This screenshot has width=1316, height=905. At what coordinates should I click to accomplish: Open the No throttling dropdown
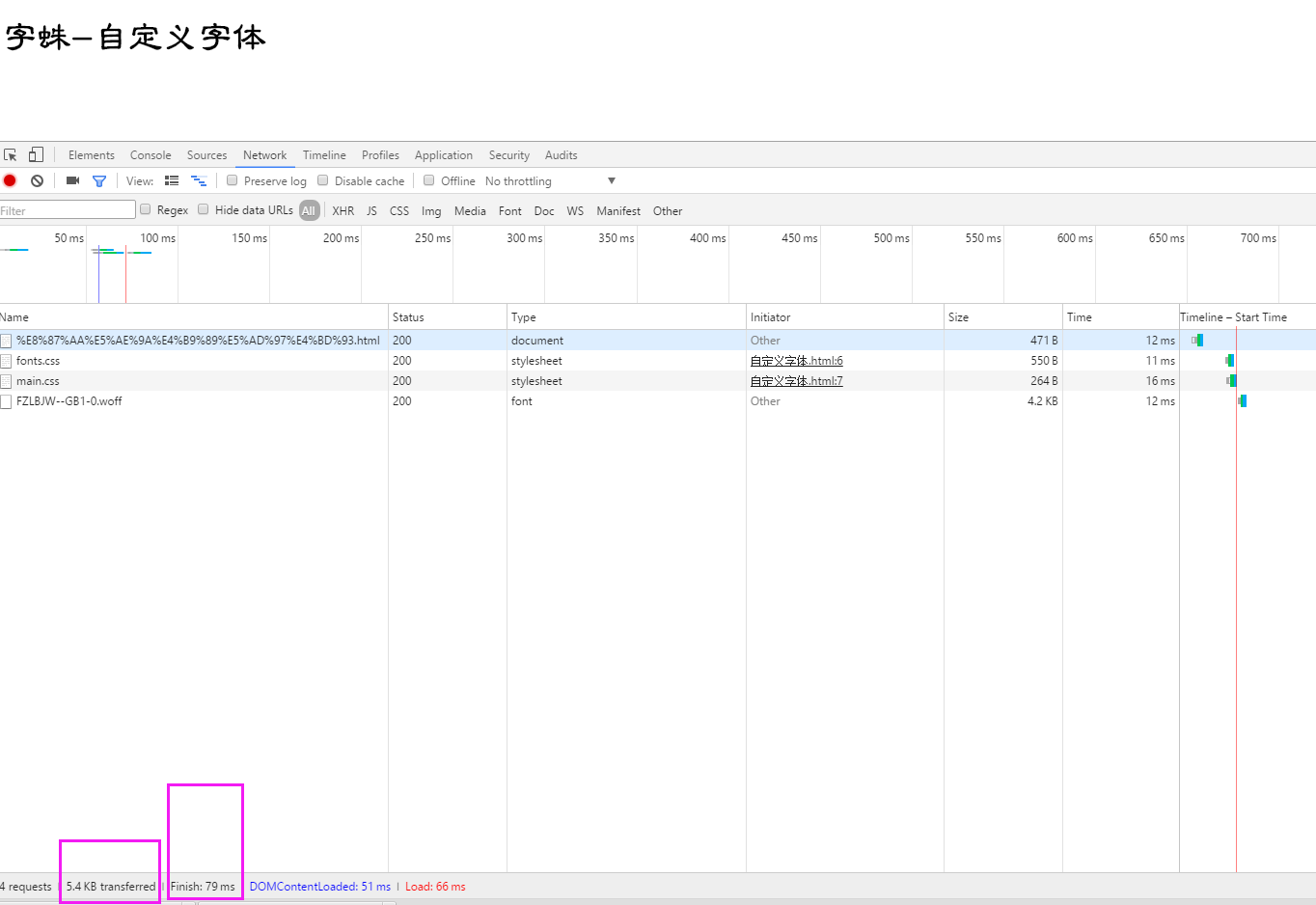coord(551,181)
